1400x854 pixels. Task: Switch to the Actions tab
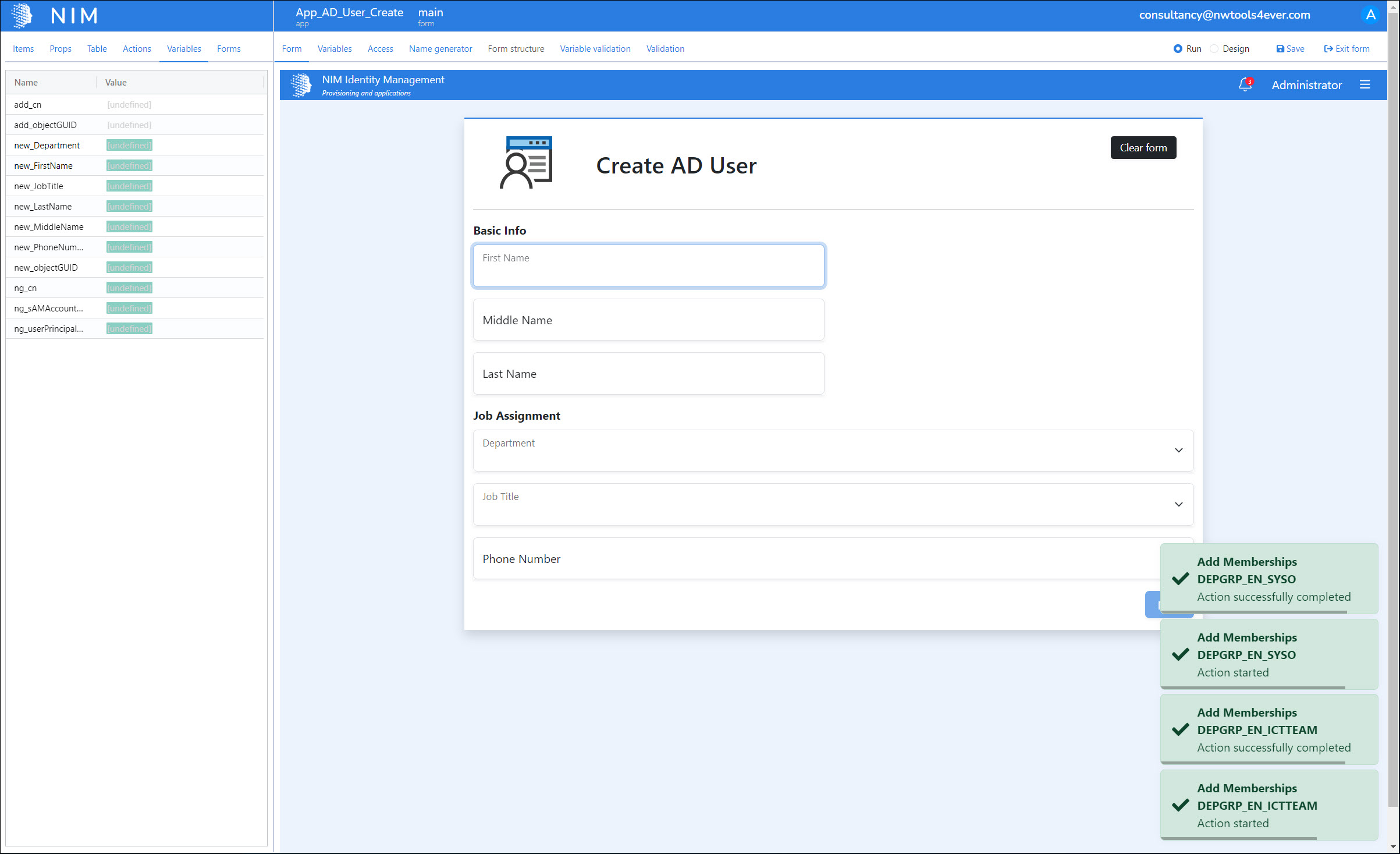tap(137, 49)
